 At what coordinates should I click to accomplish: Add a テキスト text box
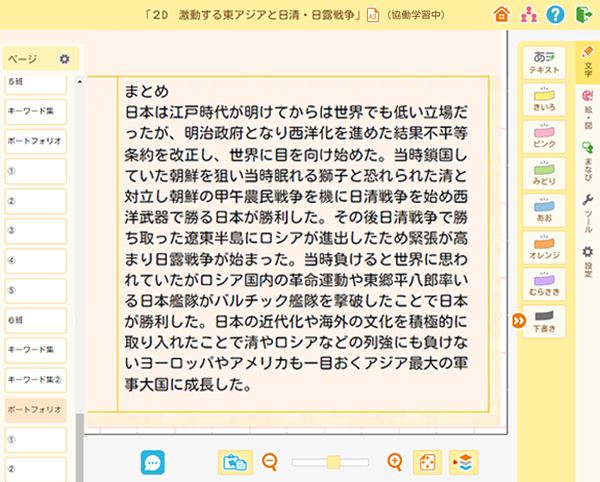click(x=544, y=63)
